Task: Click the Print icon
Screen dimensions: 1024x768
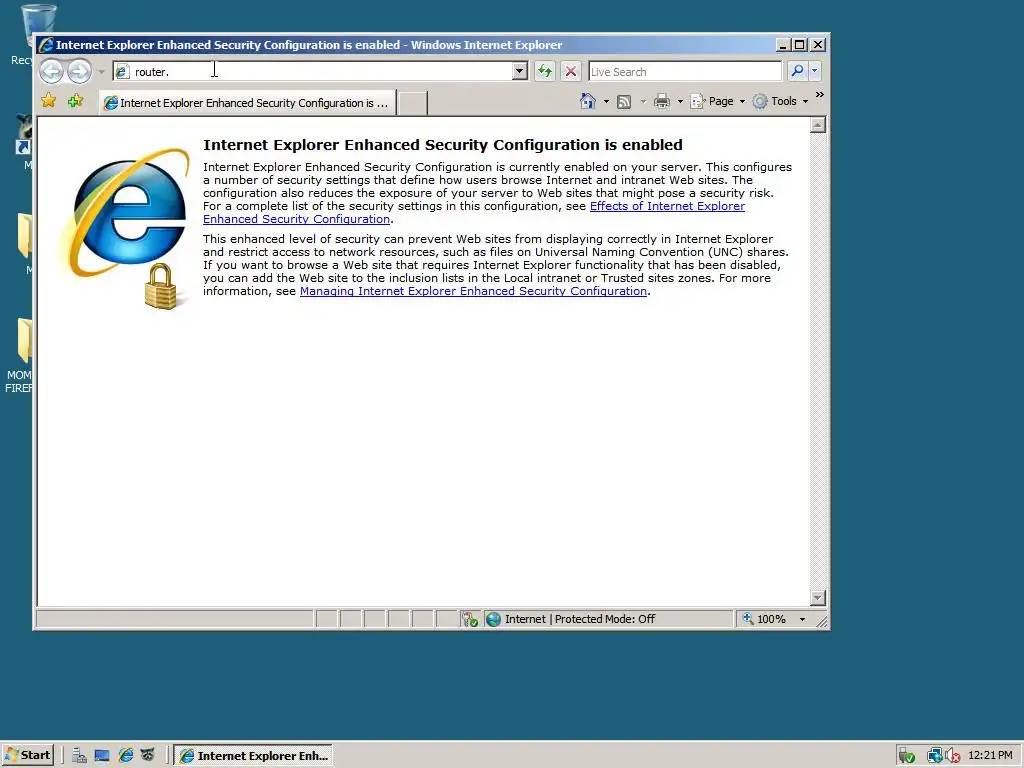Action: coord(662,101)
